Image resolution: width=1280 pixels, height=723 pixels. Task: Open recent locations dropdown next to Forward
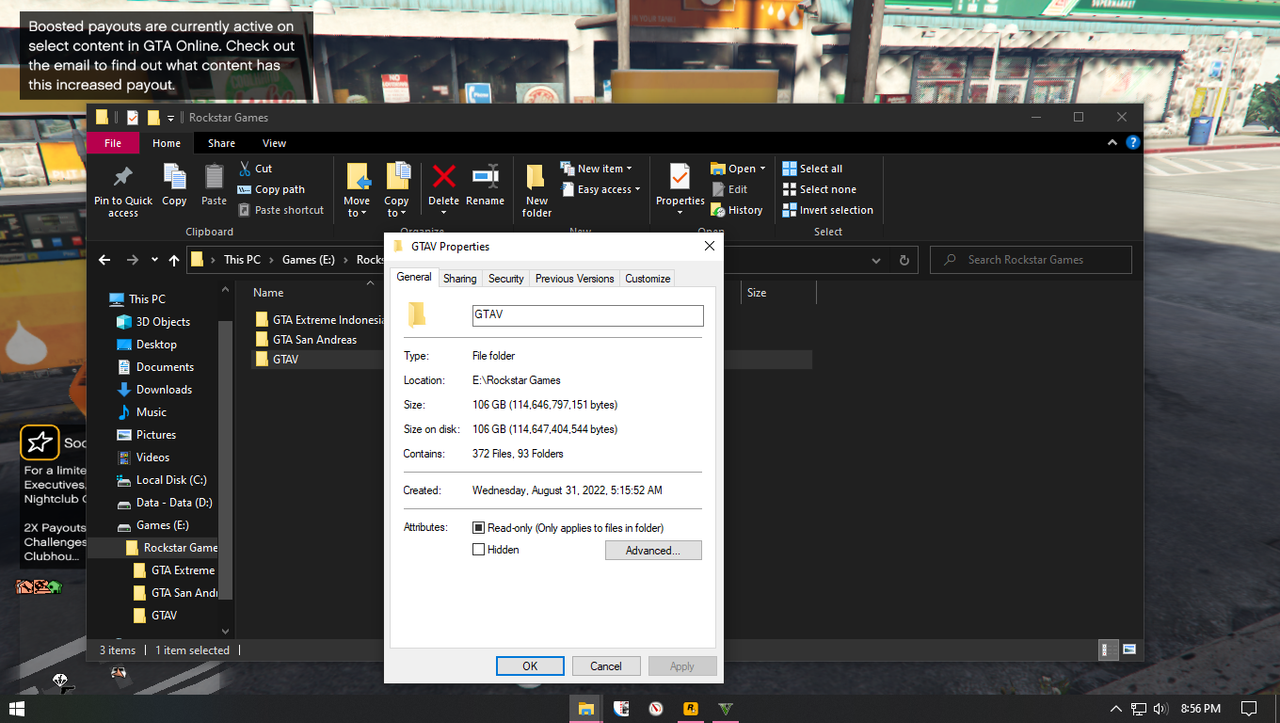click(154, 260)
